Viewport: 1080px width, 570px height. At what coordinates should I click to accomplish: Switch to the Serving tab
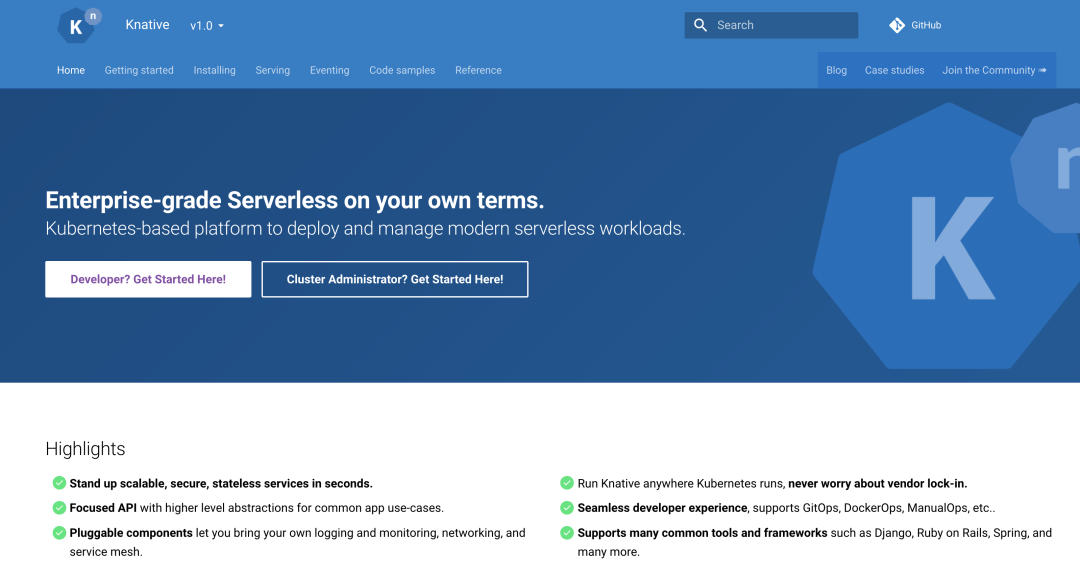[x=273, y=70]
